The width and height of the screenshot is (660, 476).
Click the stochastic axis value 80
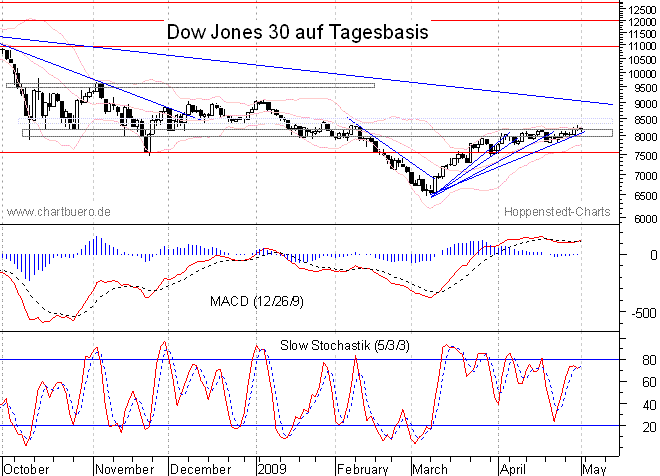[x=649, y=360]
